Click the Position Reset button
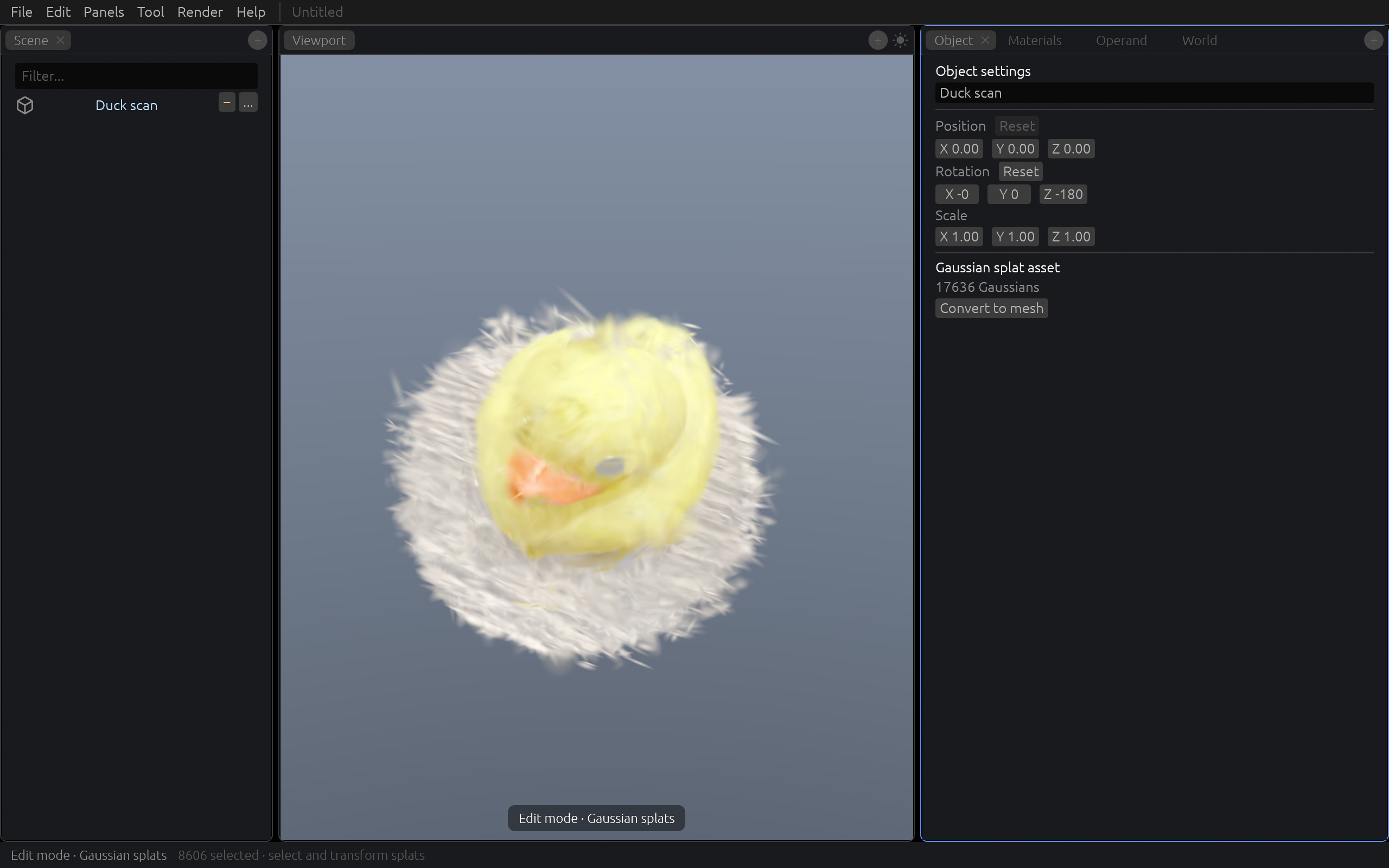Screen dimensions: 1389x868 1016,126
